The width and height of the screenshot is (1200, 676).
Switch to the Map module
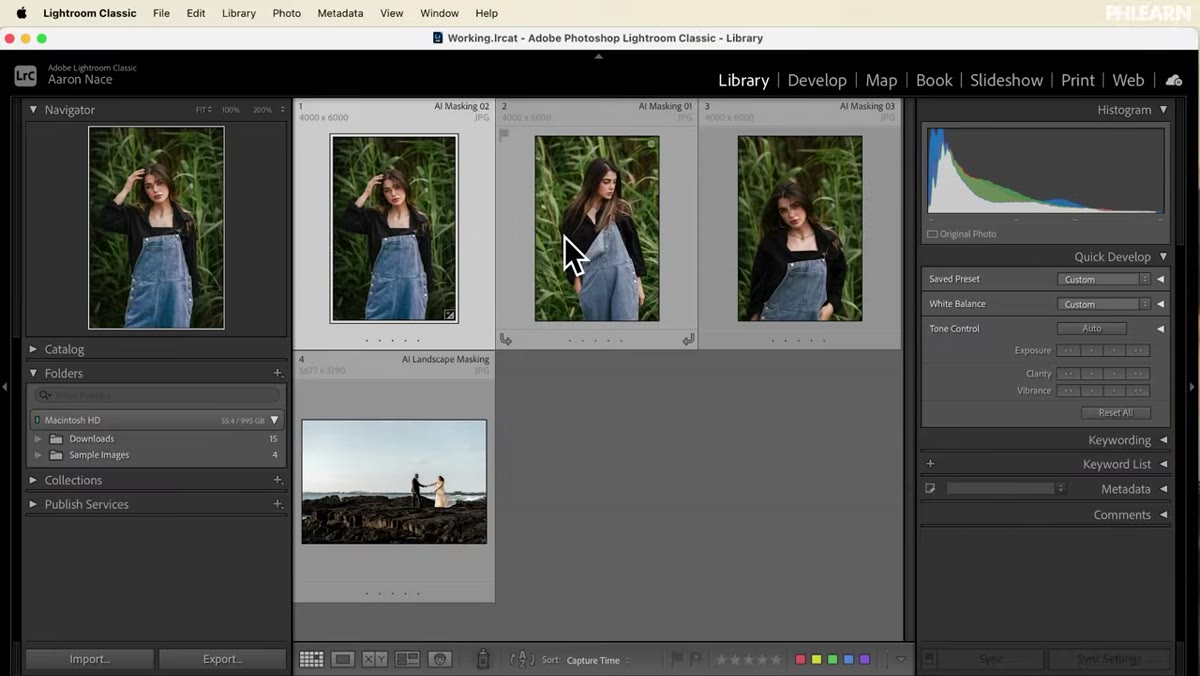click(881, 80)
